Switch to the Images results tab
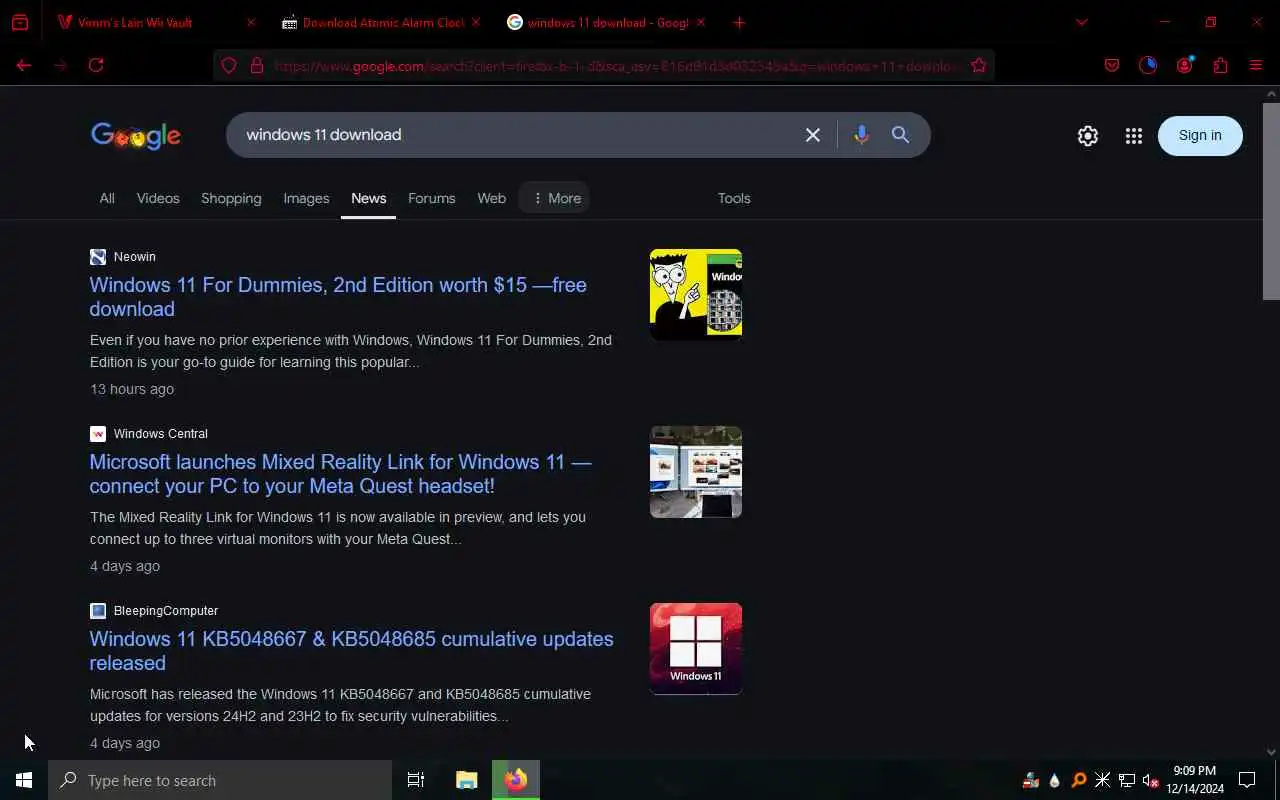The width and height of the screenshot is (1280, 800). tap(306, 198)
